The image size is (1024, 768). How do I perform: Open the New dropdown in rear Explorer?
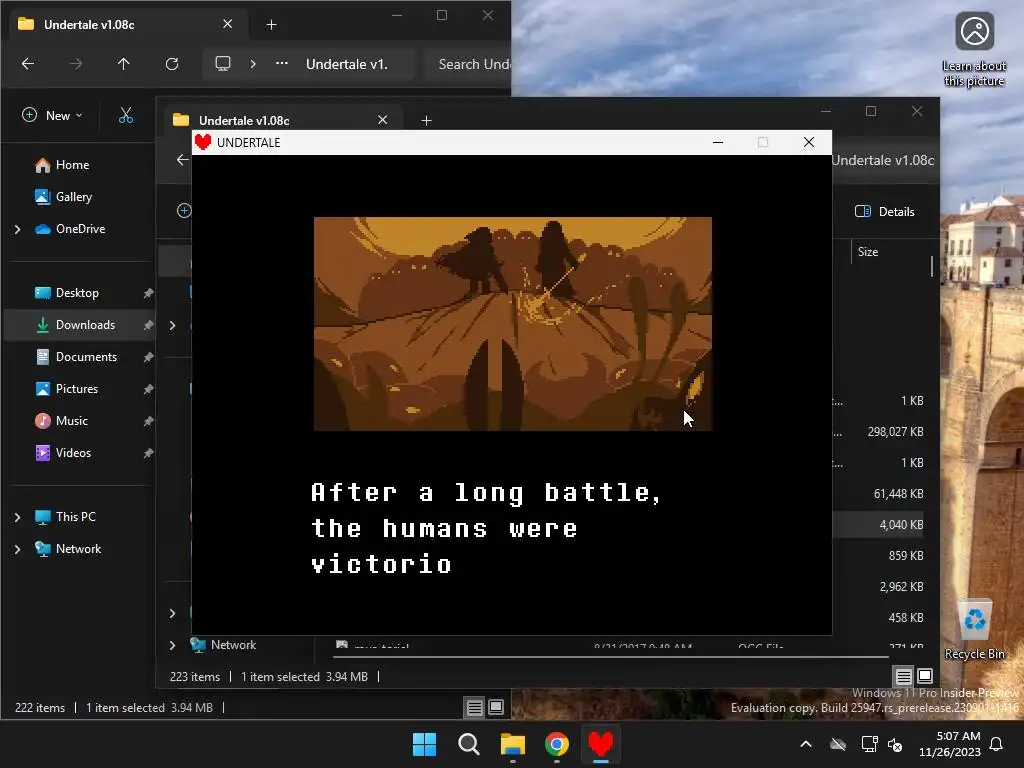(x=52, y=116)
